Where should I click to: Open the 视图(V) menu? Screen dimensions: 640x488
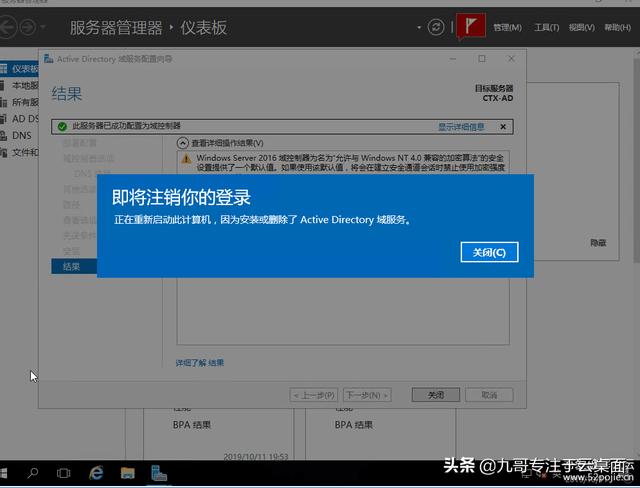582,27
